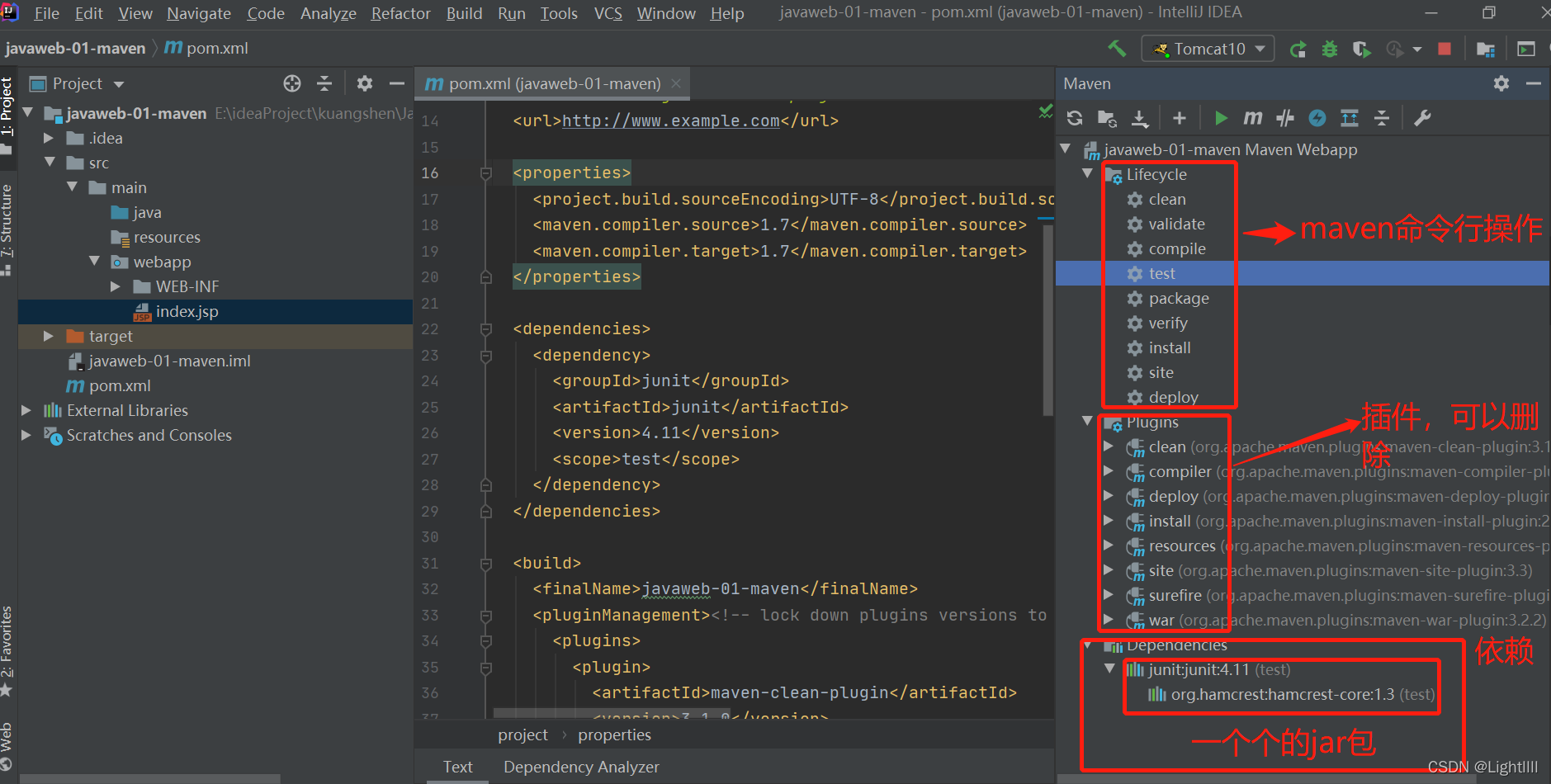Screen dimensions: 1551x784
Task: Generate sources and update folders icon
Action: (1107, 118)
